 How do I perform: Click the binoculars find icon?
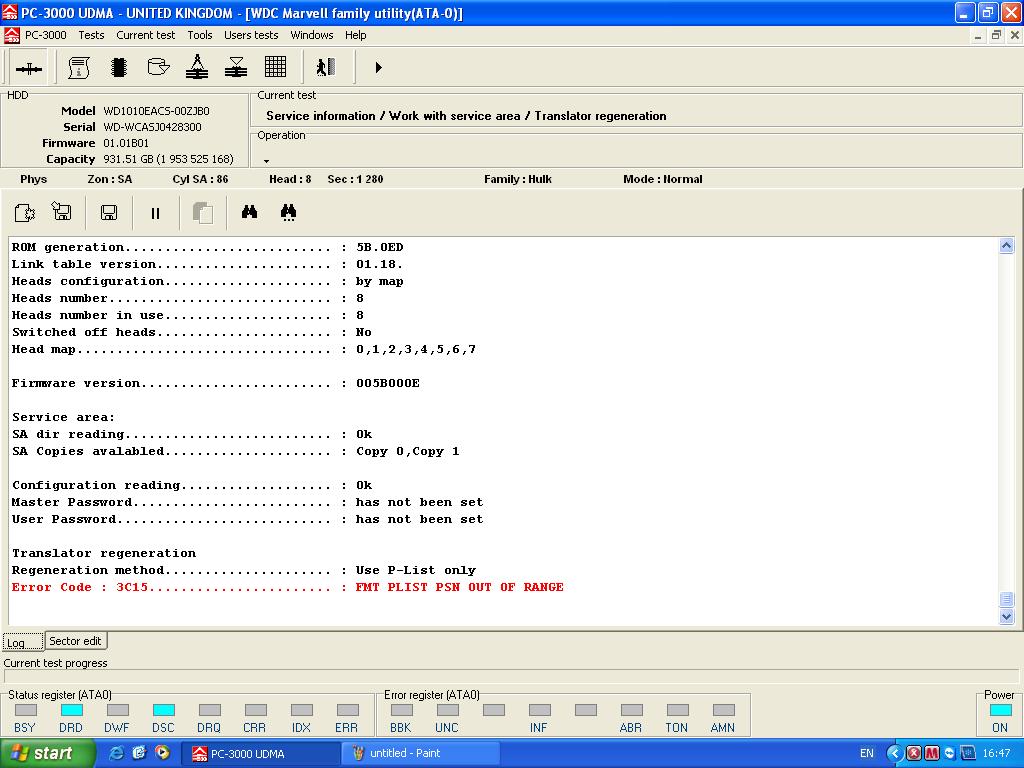[249, 212]
